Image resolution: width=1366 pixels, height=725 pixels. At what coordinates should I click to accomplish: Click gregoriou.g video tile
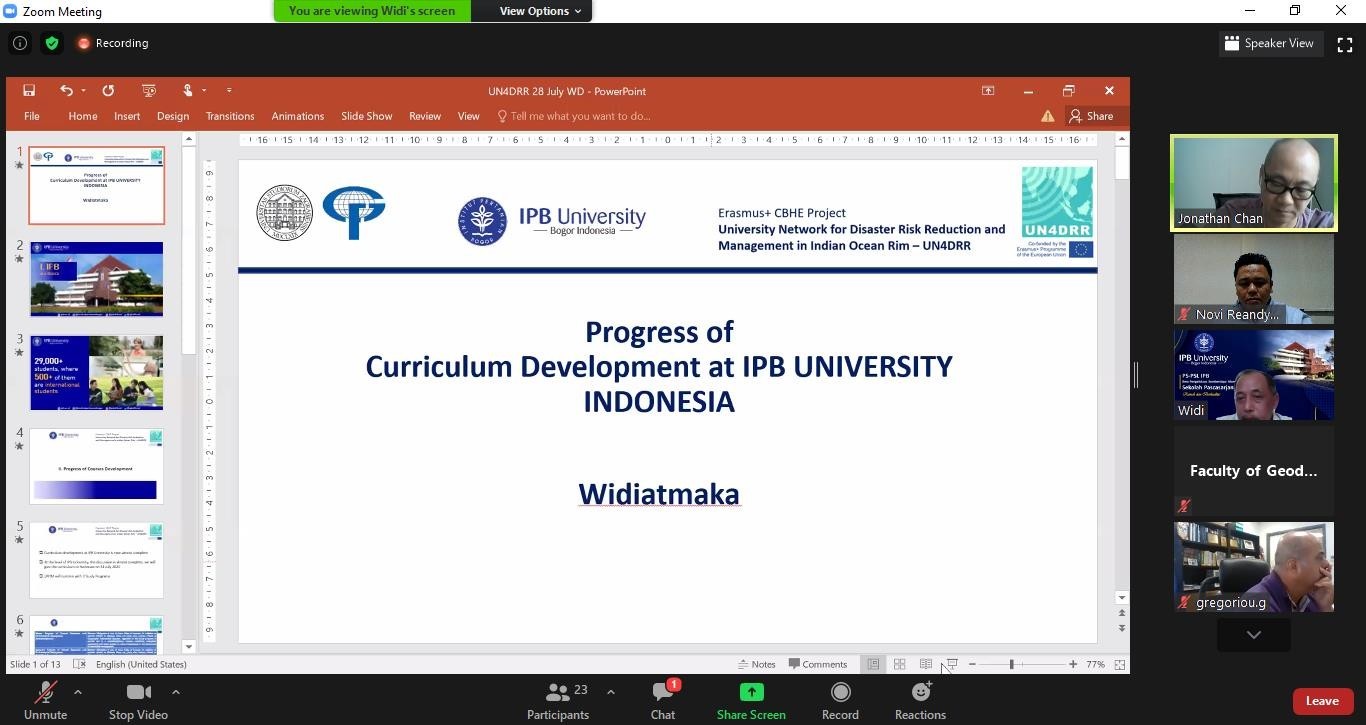[1254, 567]
